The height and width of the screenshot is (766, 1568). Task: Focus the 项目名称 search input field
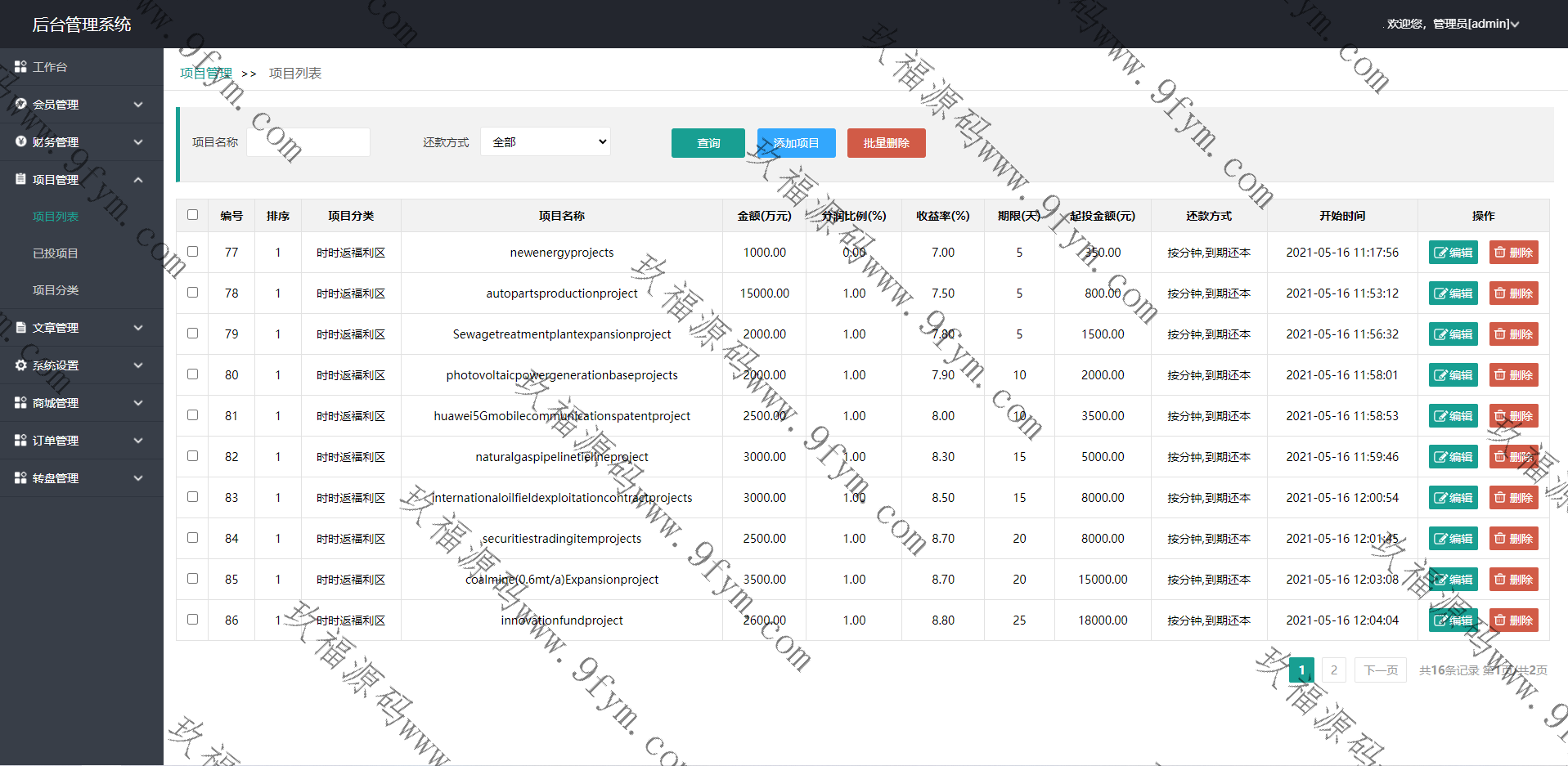coord(308,142)
